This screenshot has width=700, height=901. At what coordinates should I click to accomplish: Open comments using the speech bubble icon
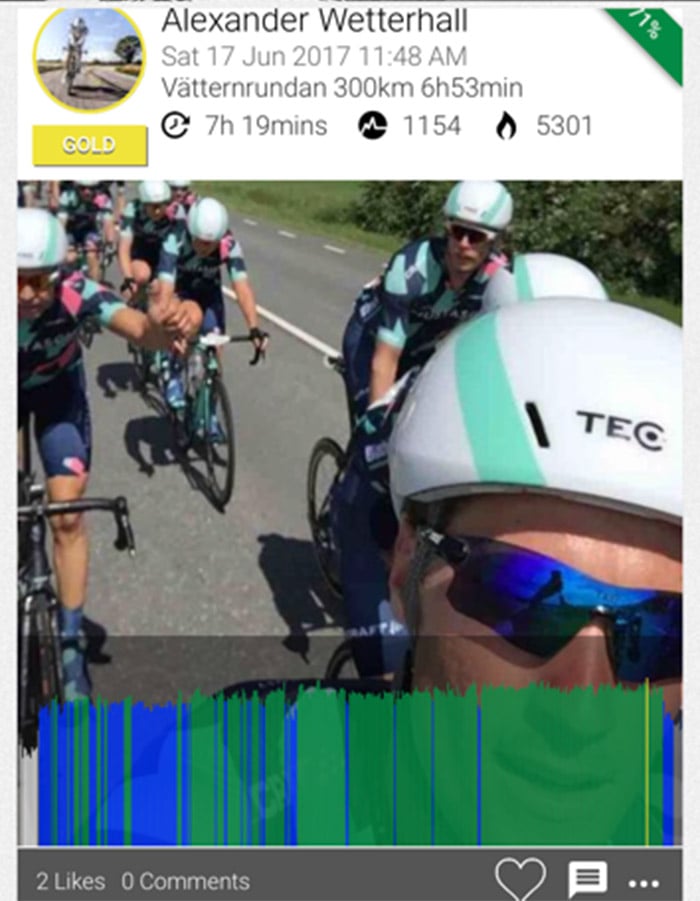coord(587,880)
